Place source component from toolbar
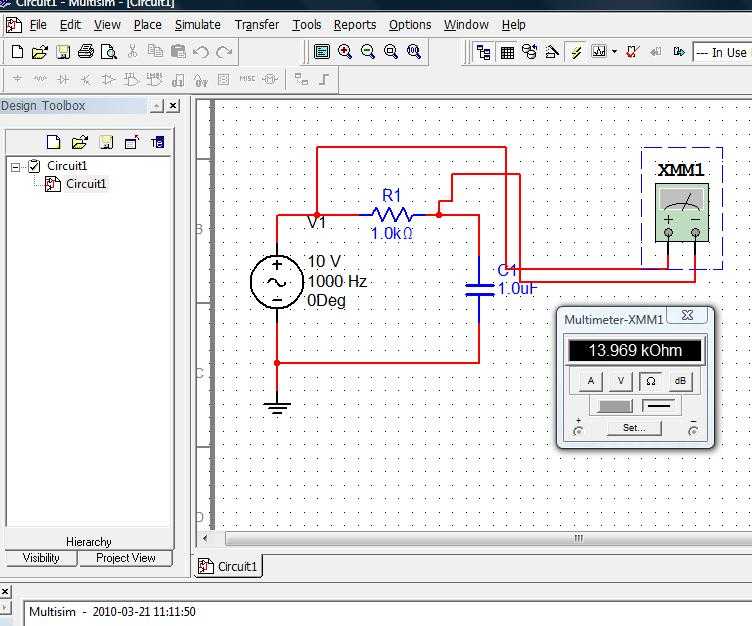The image size is (752, 626). 17,79
